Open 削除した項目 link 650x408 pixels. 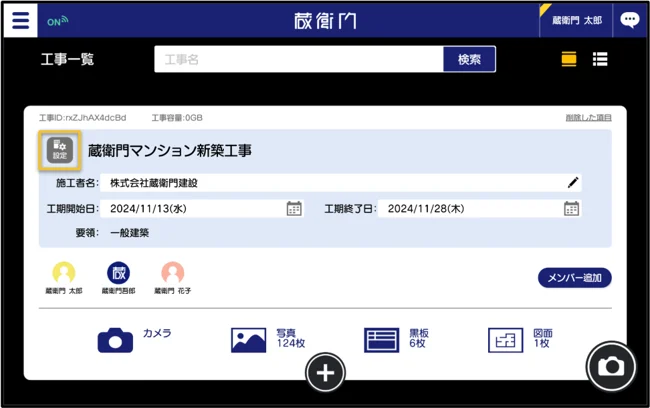coord(589,118)
